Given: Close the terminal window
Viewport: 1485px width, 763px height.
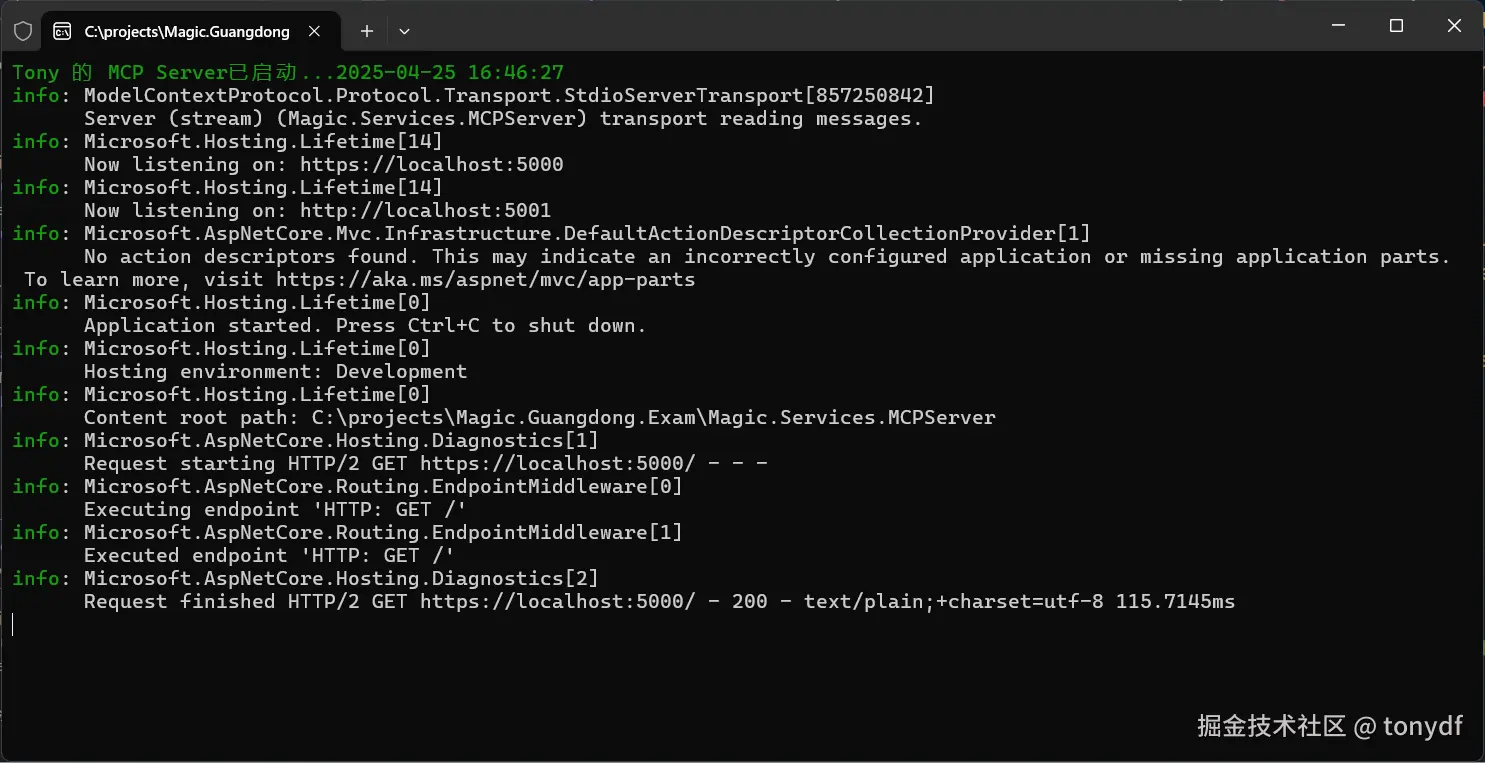Looking at the screenshot, I should (x=1455, y=26).
